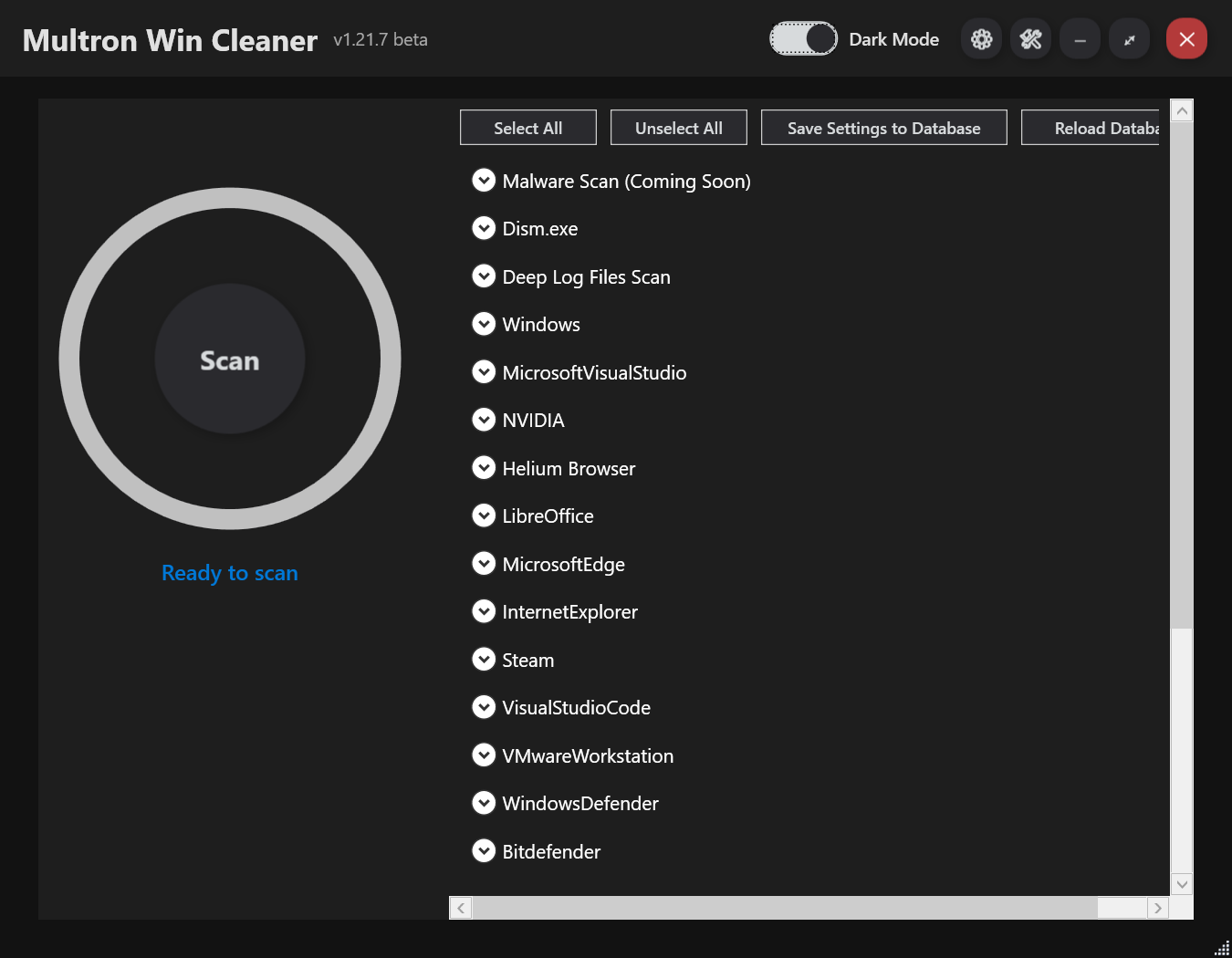
Task: Open settings via the gear icon
Action: (981, 39)
